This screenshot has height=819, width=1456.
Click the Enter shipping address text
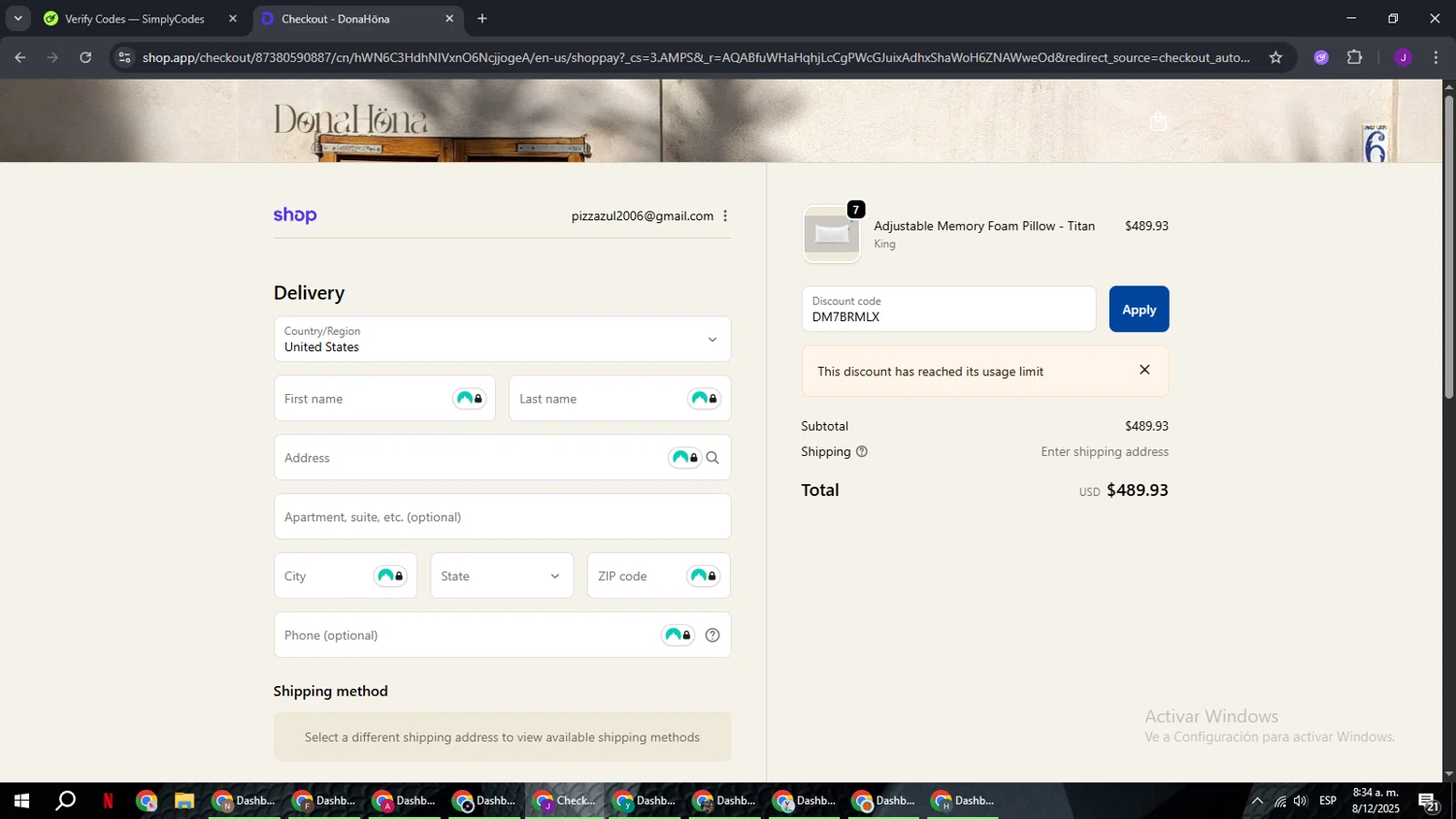[1105, 452]
